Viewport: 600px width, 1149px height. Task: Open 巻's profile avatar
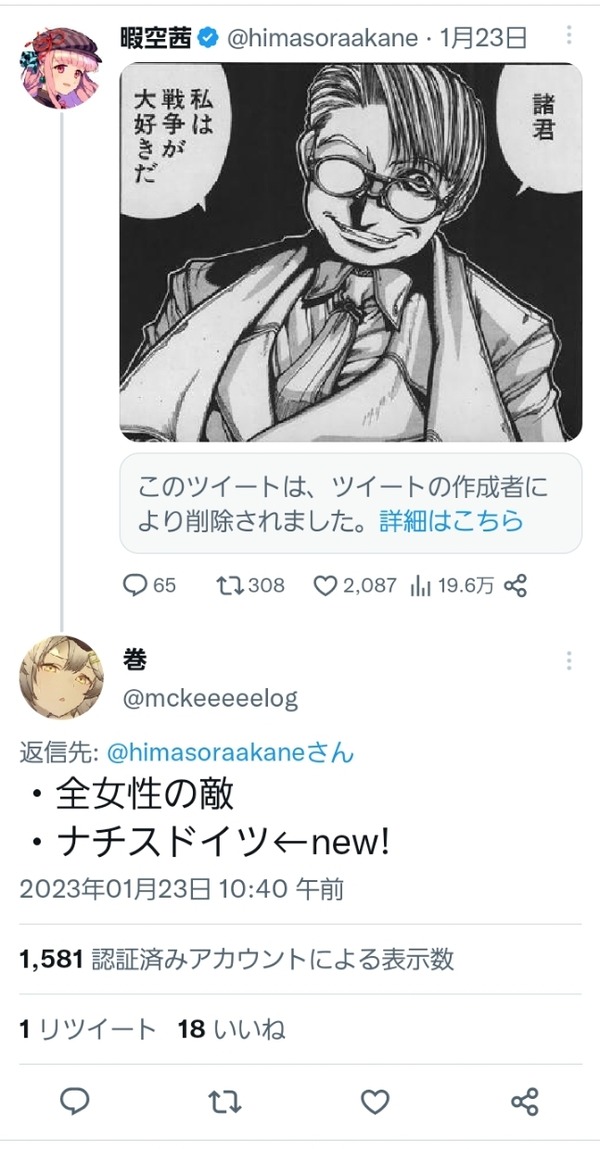(62, 677)
